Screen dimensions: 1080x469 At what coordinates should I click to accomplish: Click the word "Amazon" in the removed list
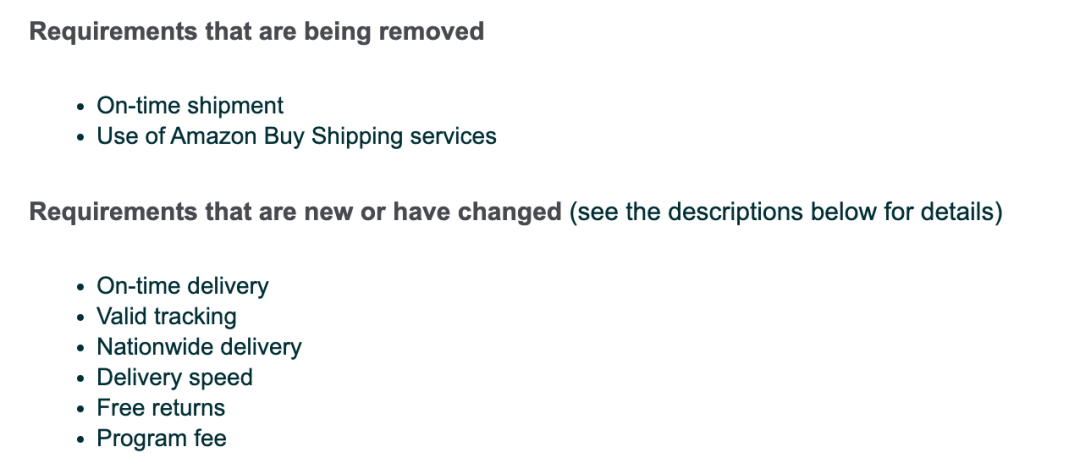214,136
